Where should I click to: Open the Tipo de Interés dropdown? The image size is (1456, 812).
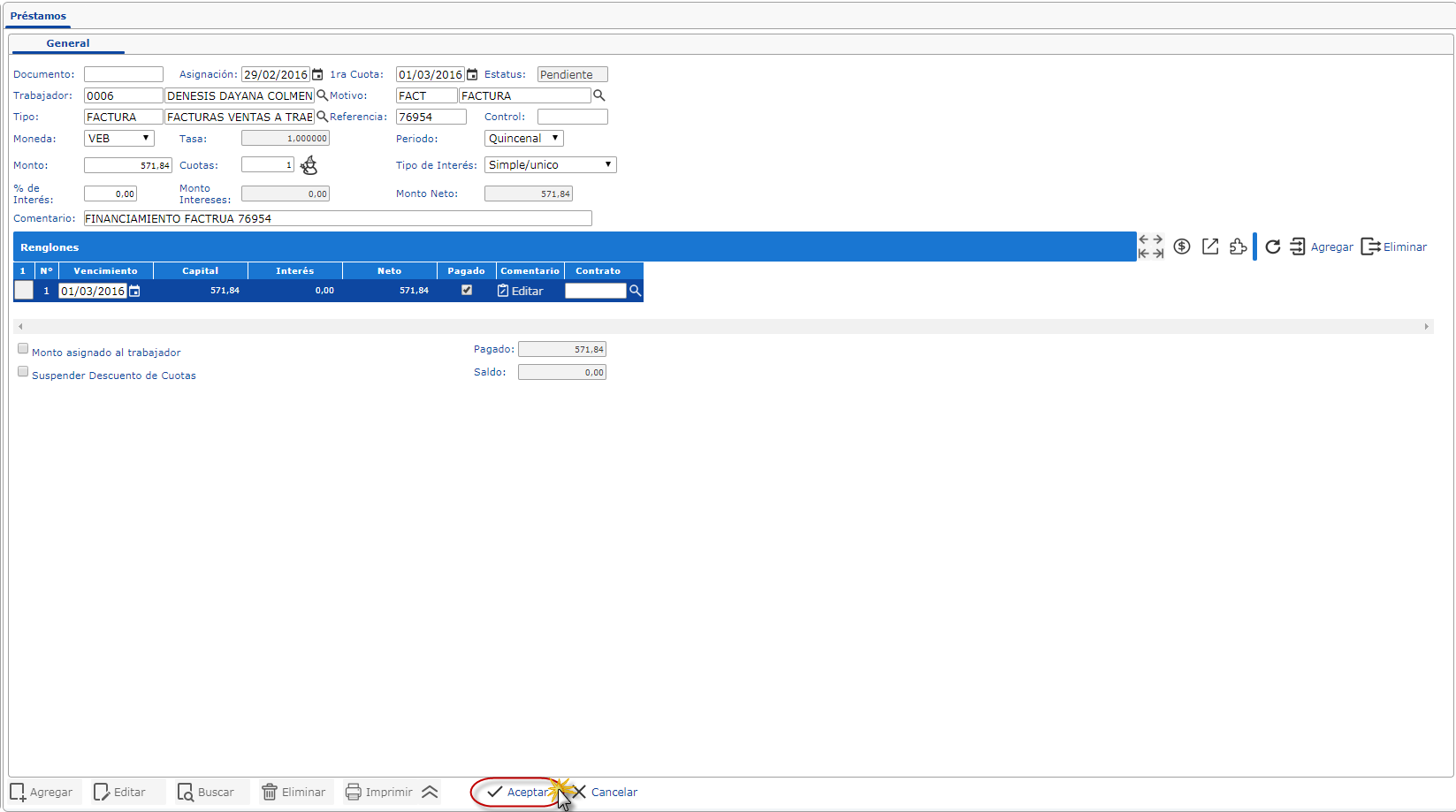tap(550, 165)
